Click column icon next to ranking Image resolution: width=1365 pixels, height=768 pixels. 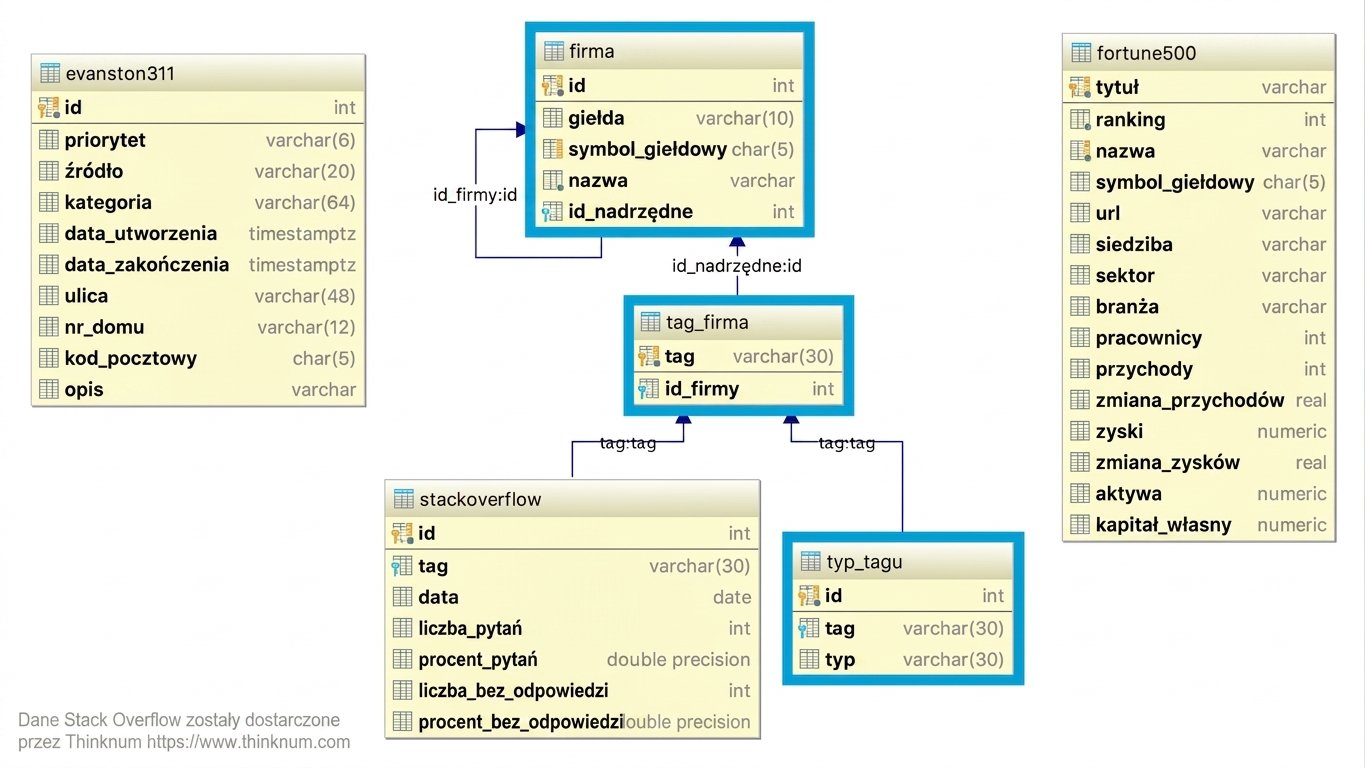point(1080,120)
